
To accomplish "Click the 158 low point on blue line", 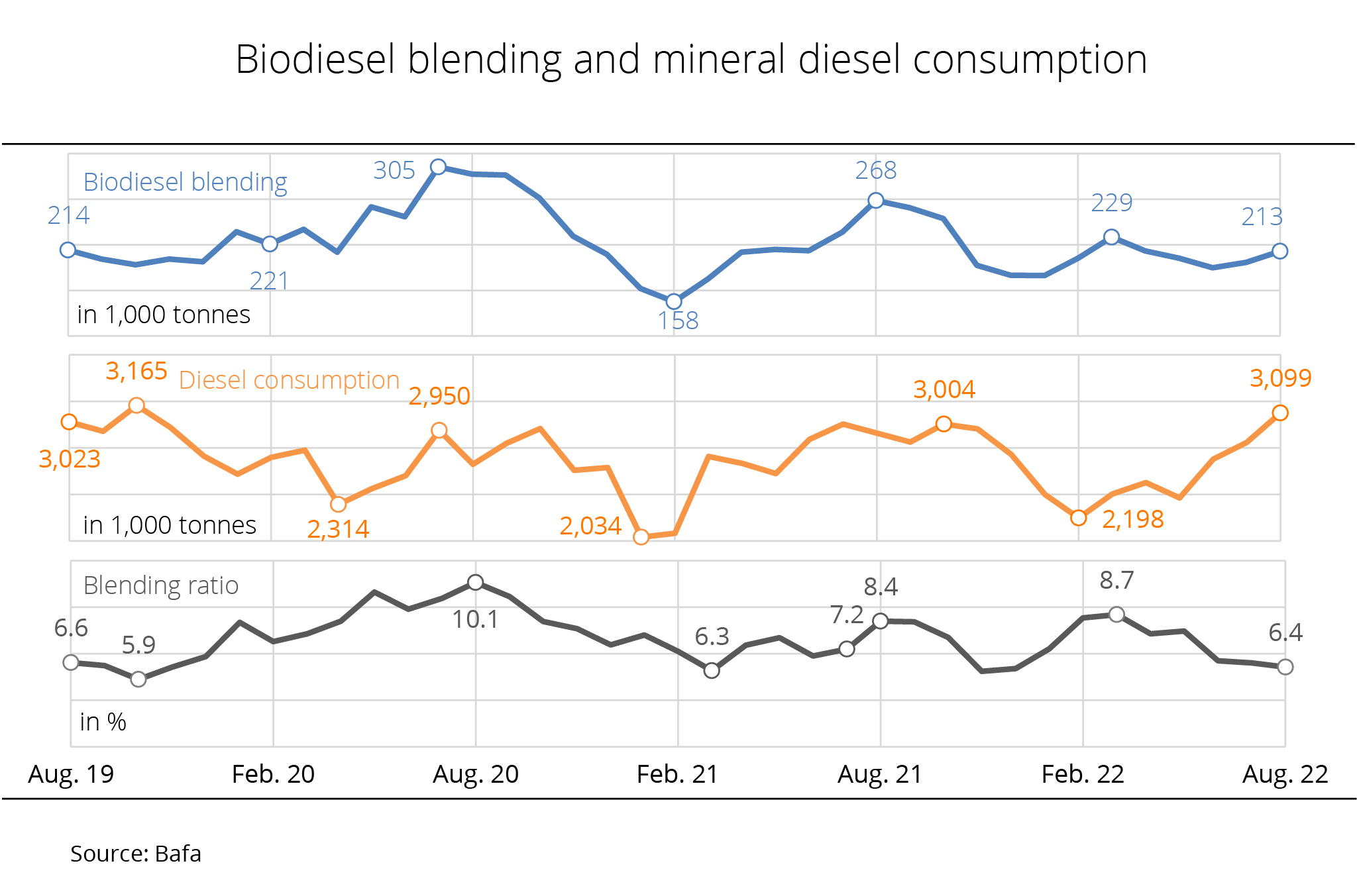I will [674, 301].
